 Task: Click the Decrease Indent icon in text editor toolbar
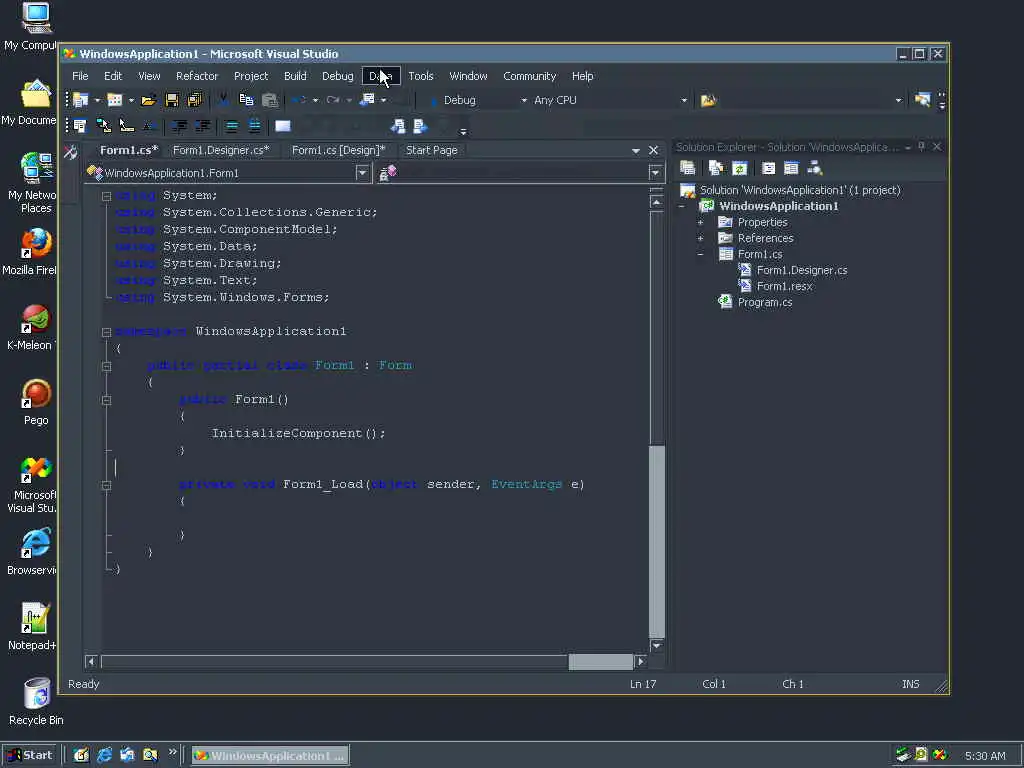click(x=180, y=126)
